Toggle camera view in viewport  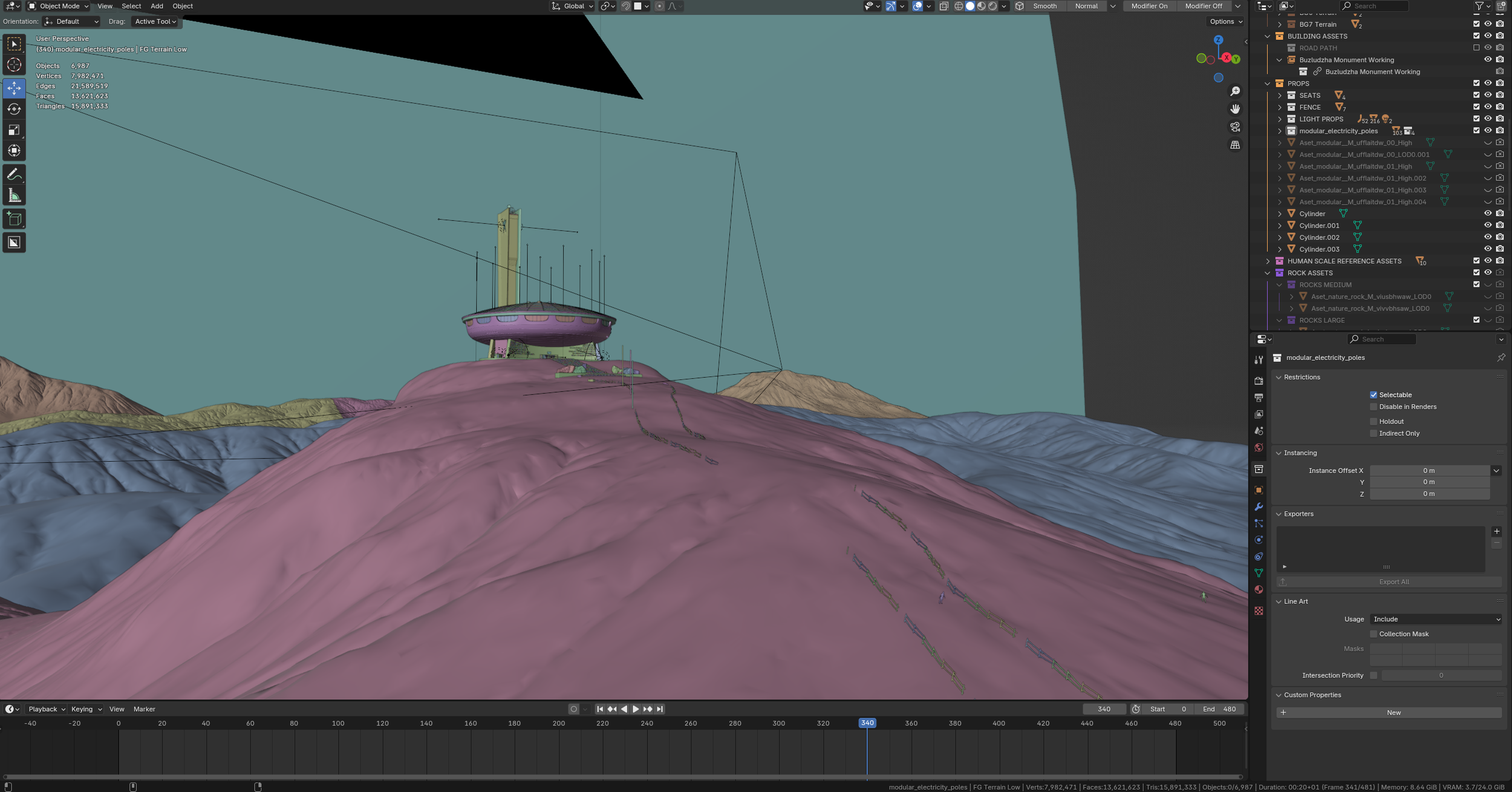(1235, 127)
